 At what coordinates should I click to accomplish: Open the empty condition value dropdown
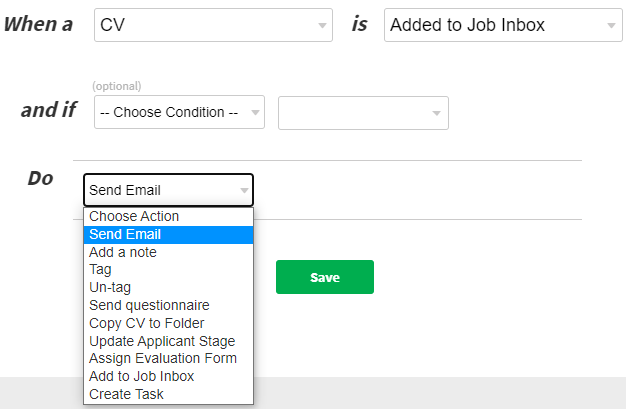tap(363, 112)
